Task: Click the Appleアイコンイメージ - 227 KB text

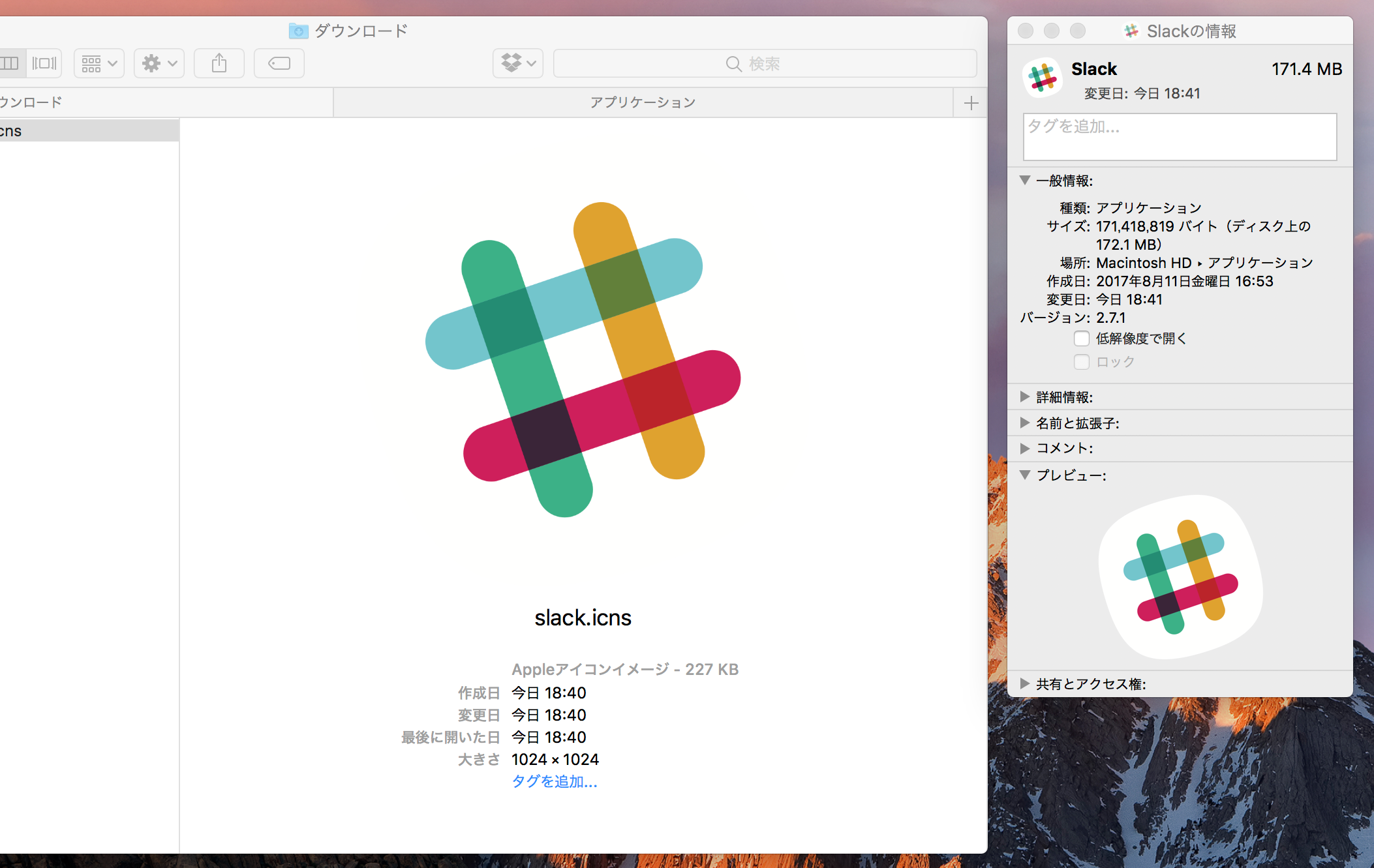Action: (625, 669)
